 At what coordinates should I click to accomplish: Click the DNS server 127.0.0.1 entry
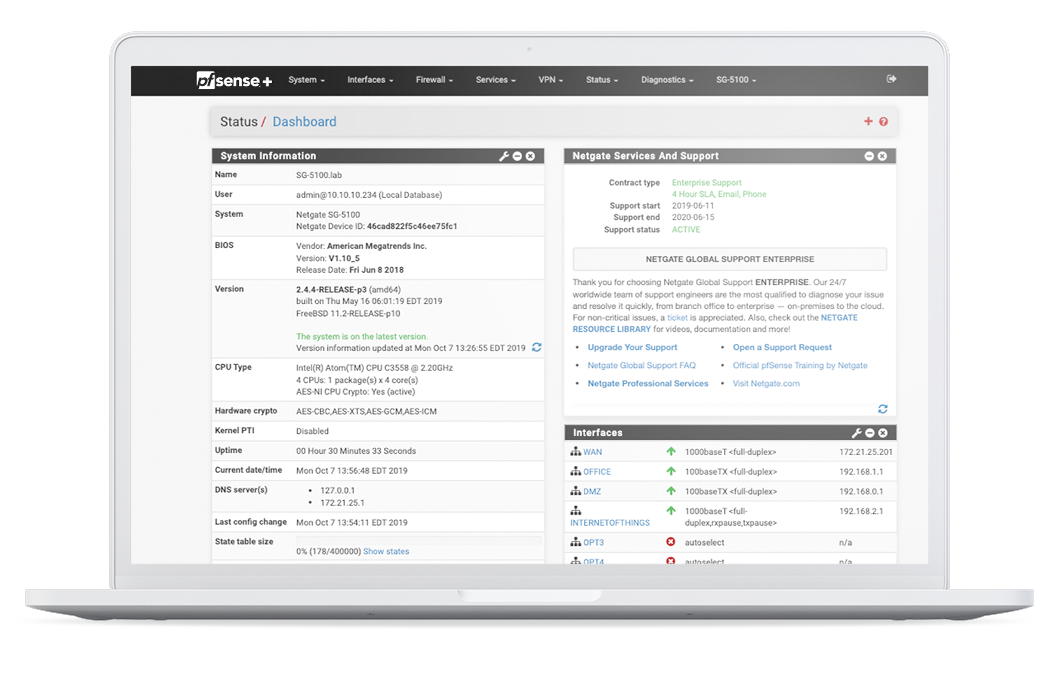(337, 491)
